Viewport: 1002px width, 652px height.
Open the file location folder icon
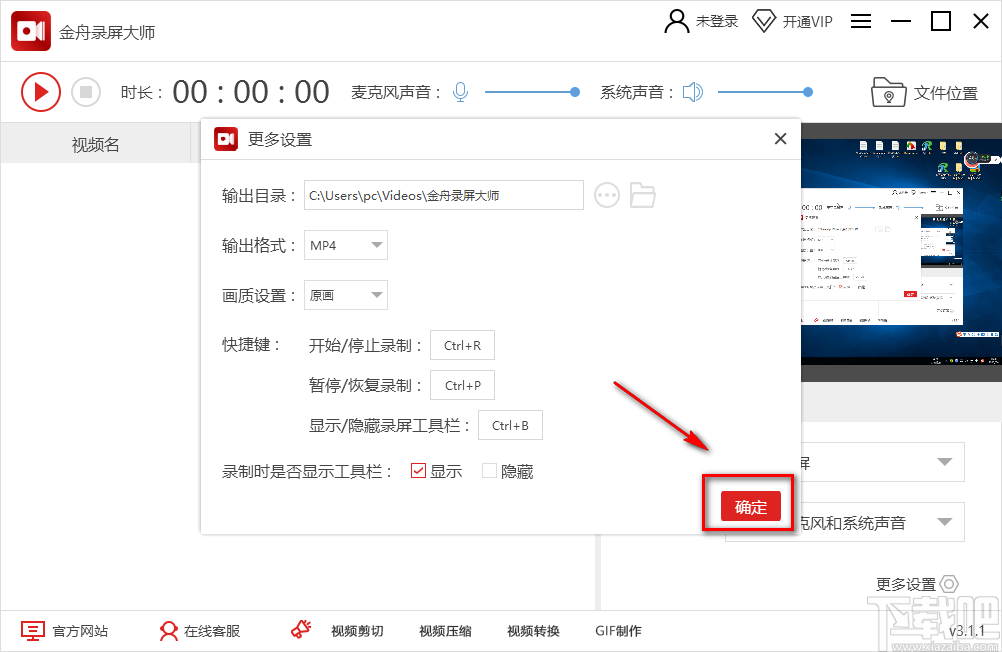pos(888,93)
